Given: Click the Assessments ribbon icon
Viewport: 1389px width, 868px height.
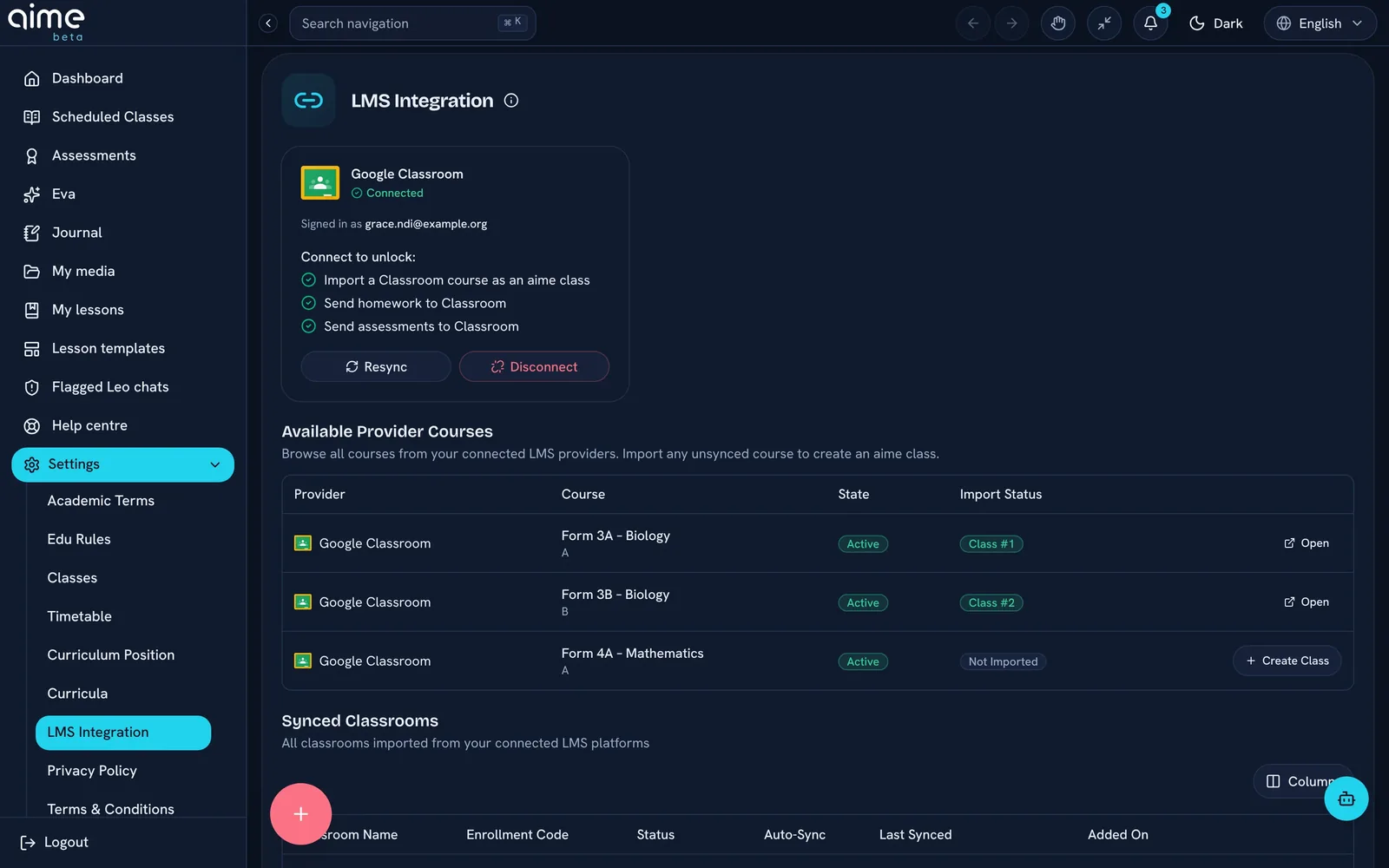Looking at the screenshot, I should (32, 155).
